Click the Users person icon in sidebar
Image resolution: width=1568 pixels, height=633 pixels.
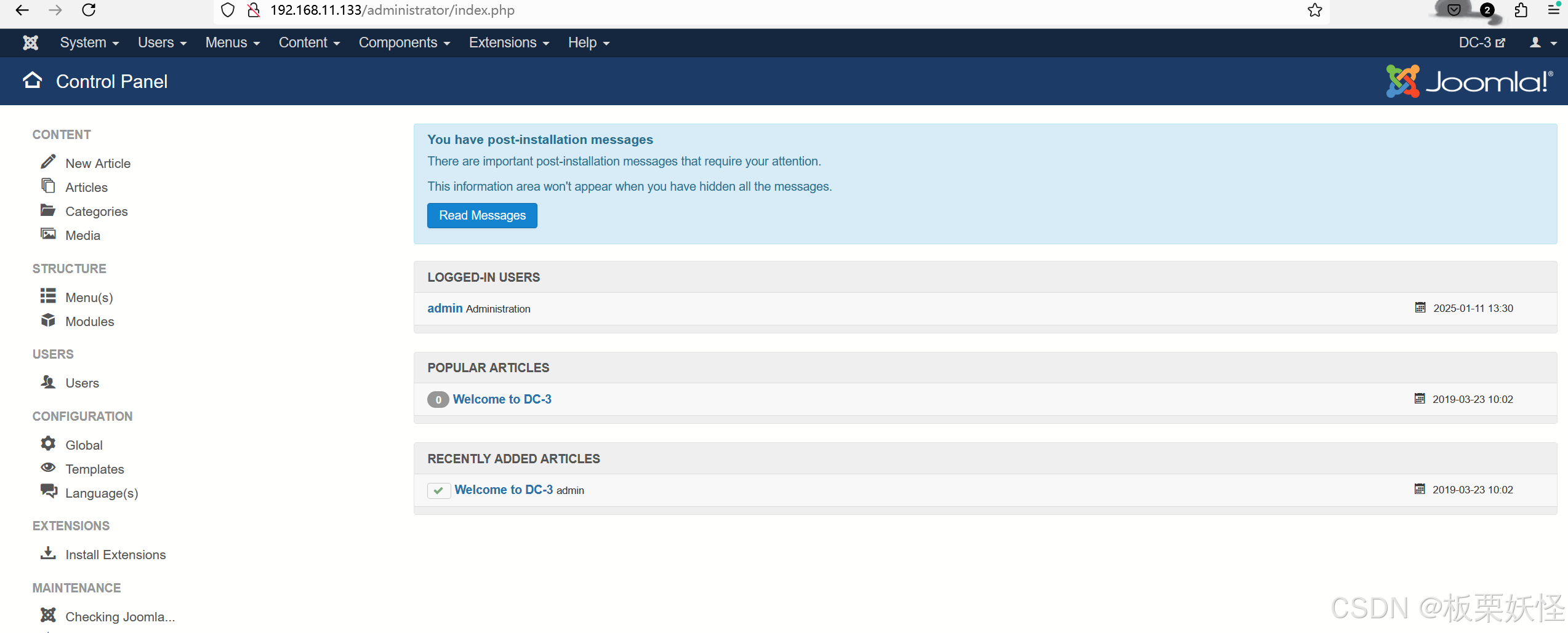tap(48, 381)
